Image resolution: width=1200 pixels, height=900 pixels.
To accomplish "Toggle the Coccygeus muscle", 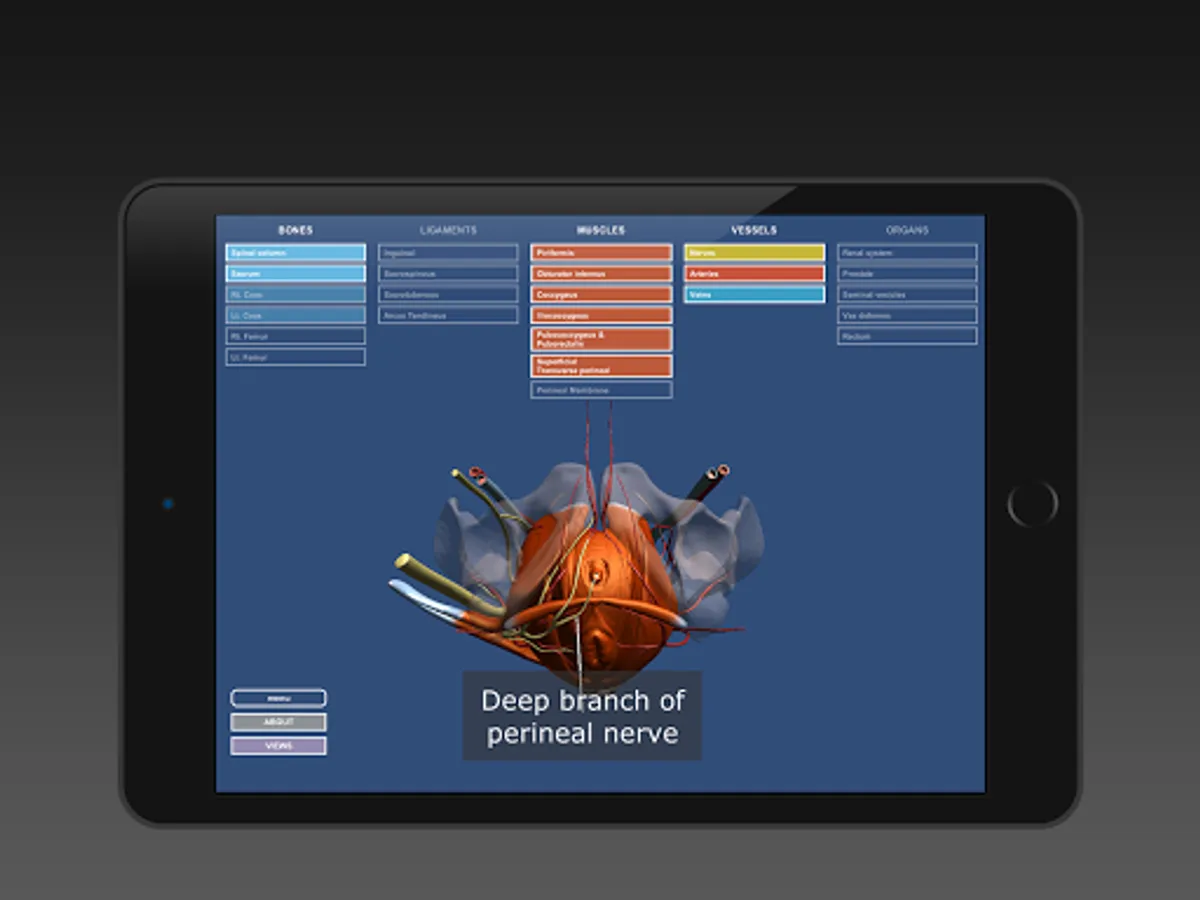I will click(x=600, y=294).
